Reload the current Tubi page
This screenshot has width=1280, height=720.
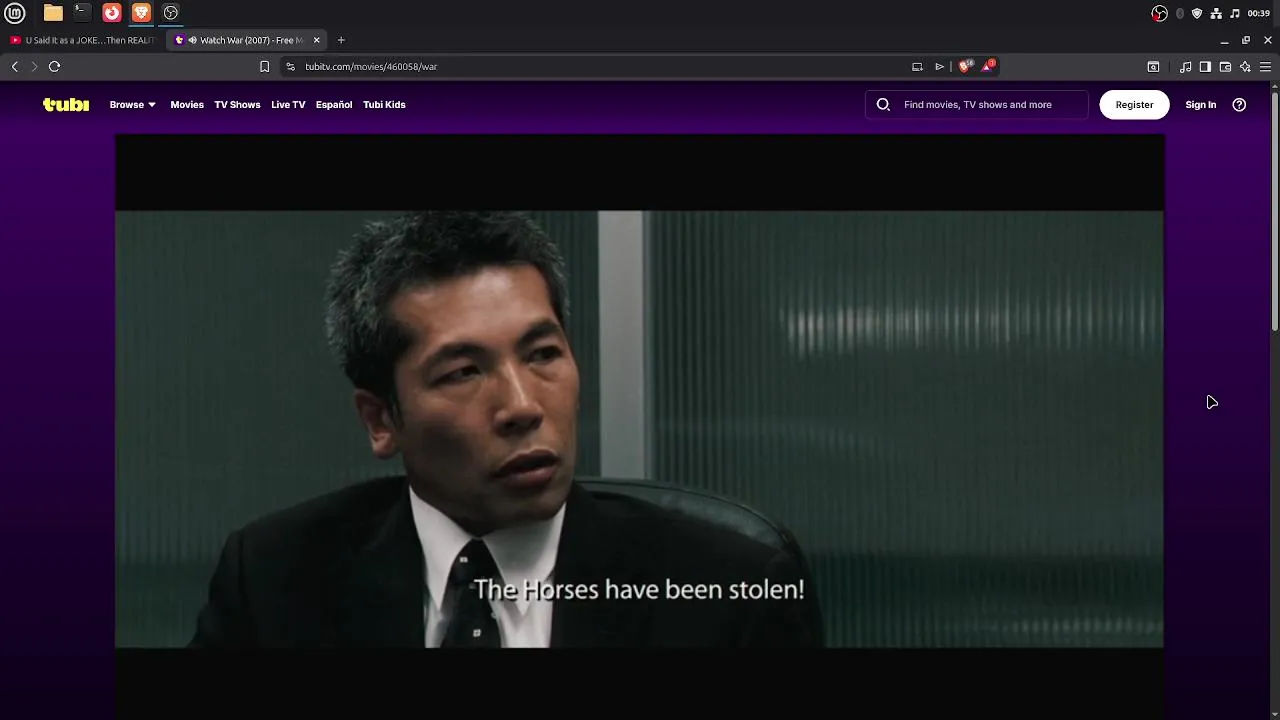click(54, 66)
